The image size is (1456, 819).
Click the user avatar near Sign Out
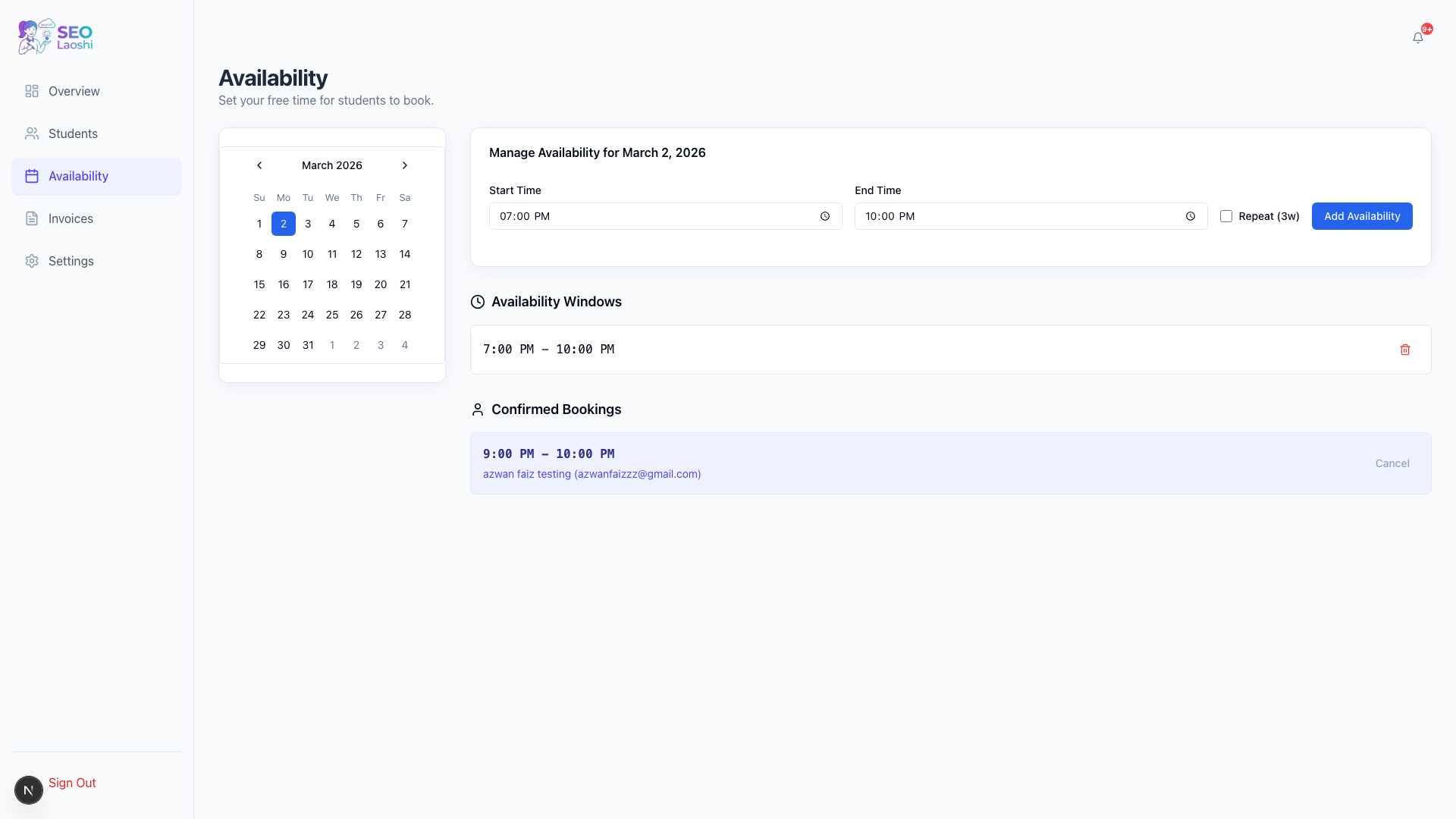click(x=28, y=789)
